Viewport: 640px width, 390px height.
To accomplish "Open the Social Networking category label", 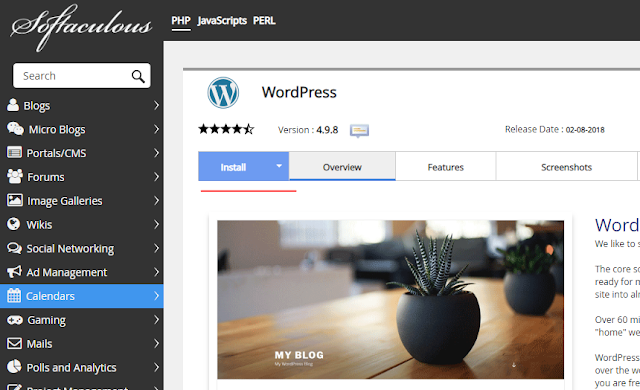I will tap(70, 248).
